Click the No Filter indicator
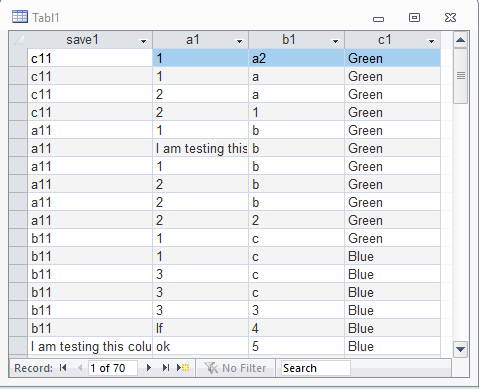 point(235,368)
